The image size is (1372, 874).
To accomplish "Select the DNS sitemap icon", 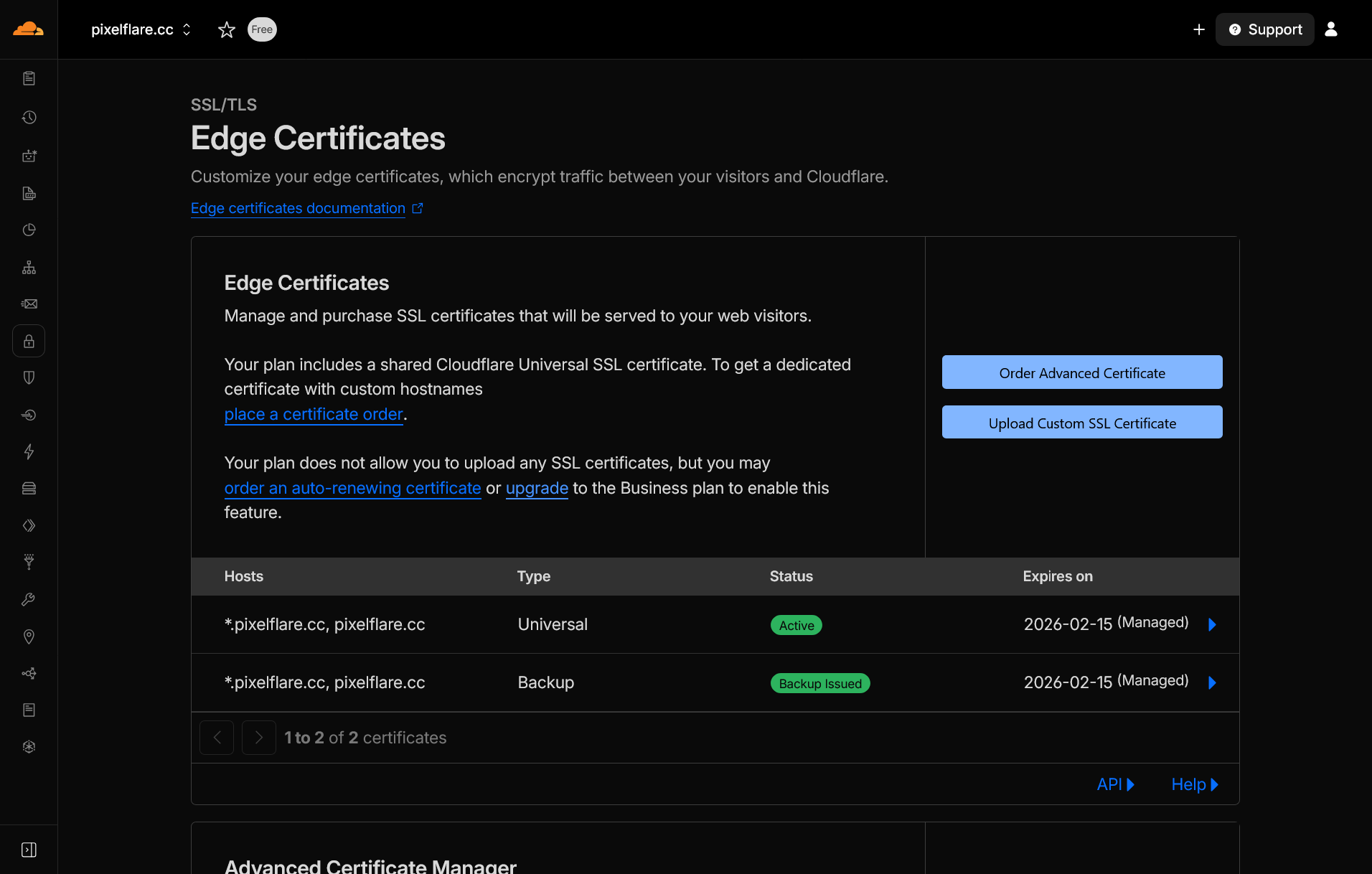I will (x=29, y=268).
